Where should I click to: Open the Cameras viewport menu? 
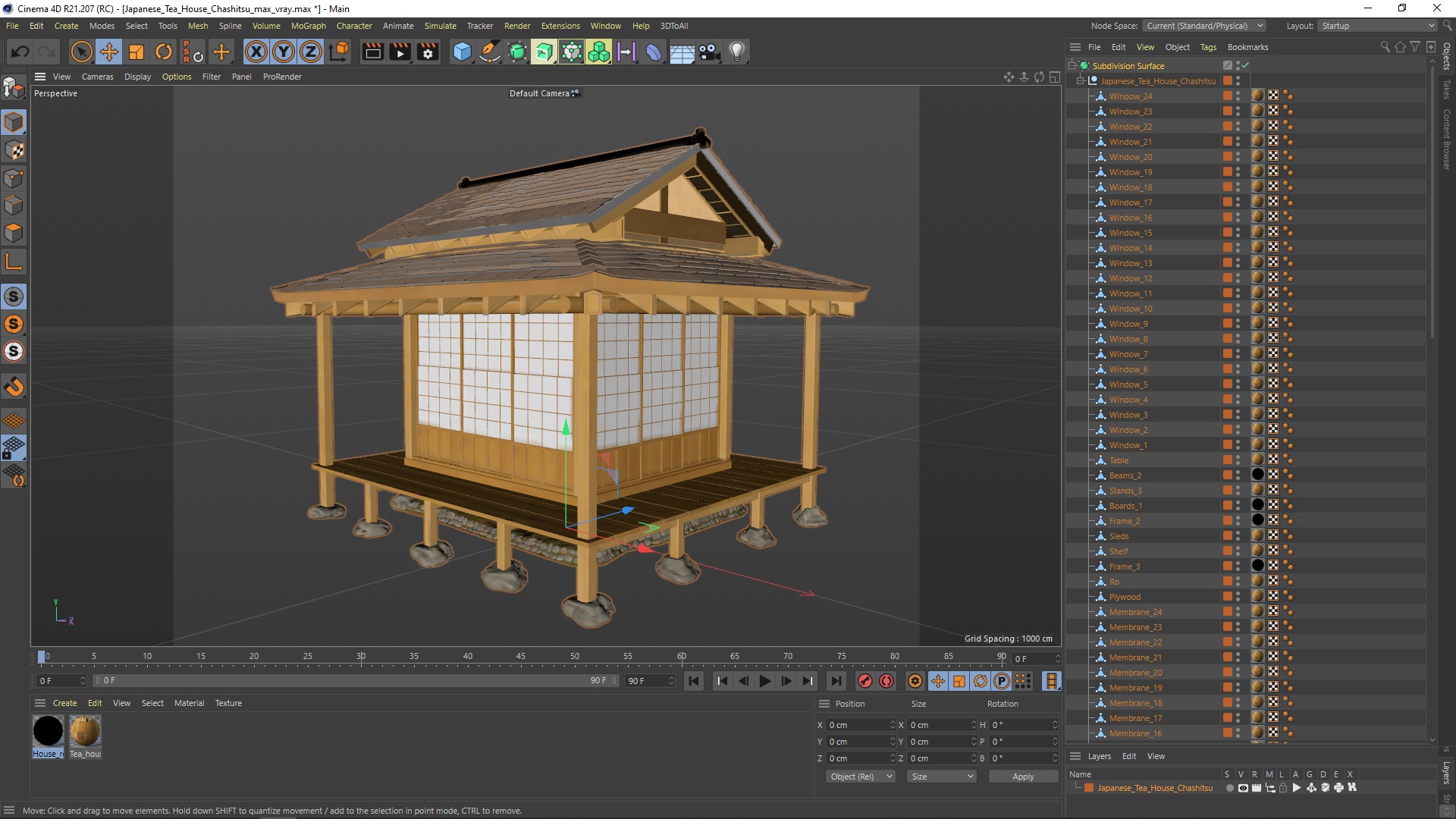(x=97, y=77)
